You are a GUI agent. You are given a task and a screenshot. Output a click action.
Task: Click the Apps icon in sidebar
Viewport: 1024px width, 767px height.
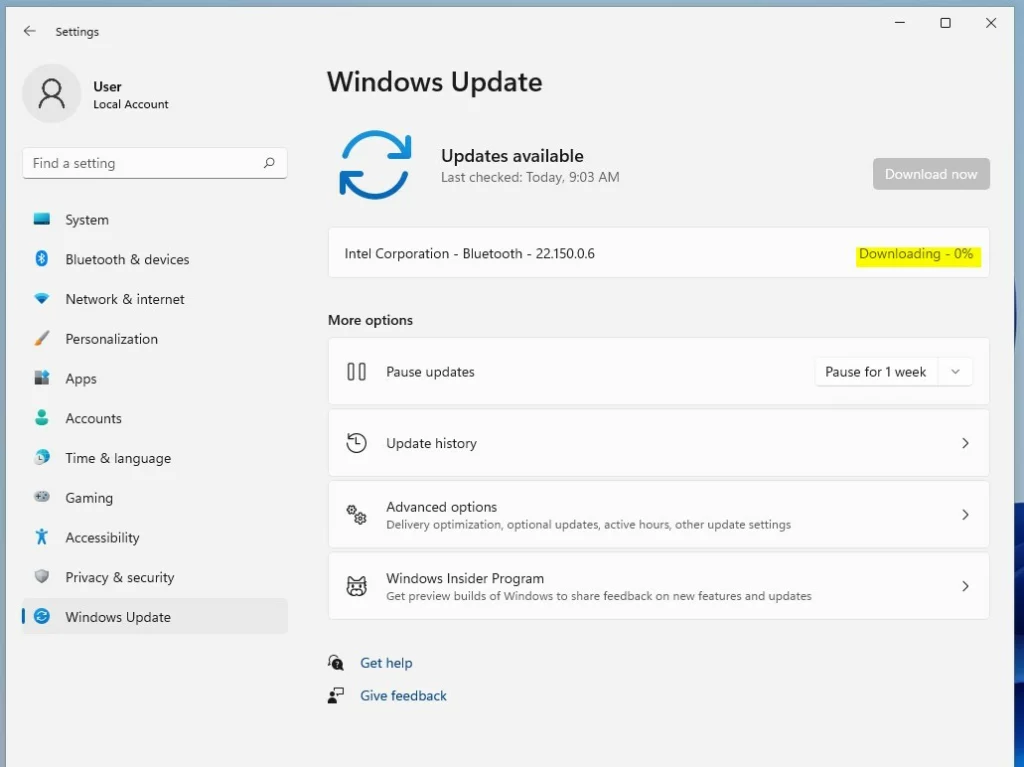[x=42, y=378]
